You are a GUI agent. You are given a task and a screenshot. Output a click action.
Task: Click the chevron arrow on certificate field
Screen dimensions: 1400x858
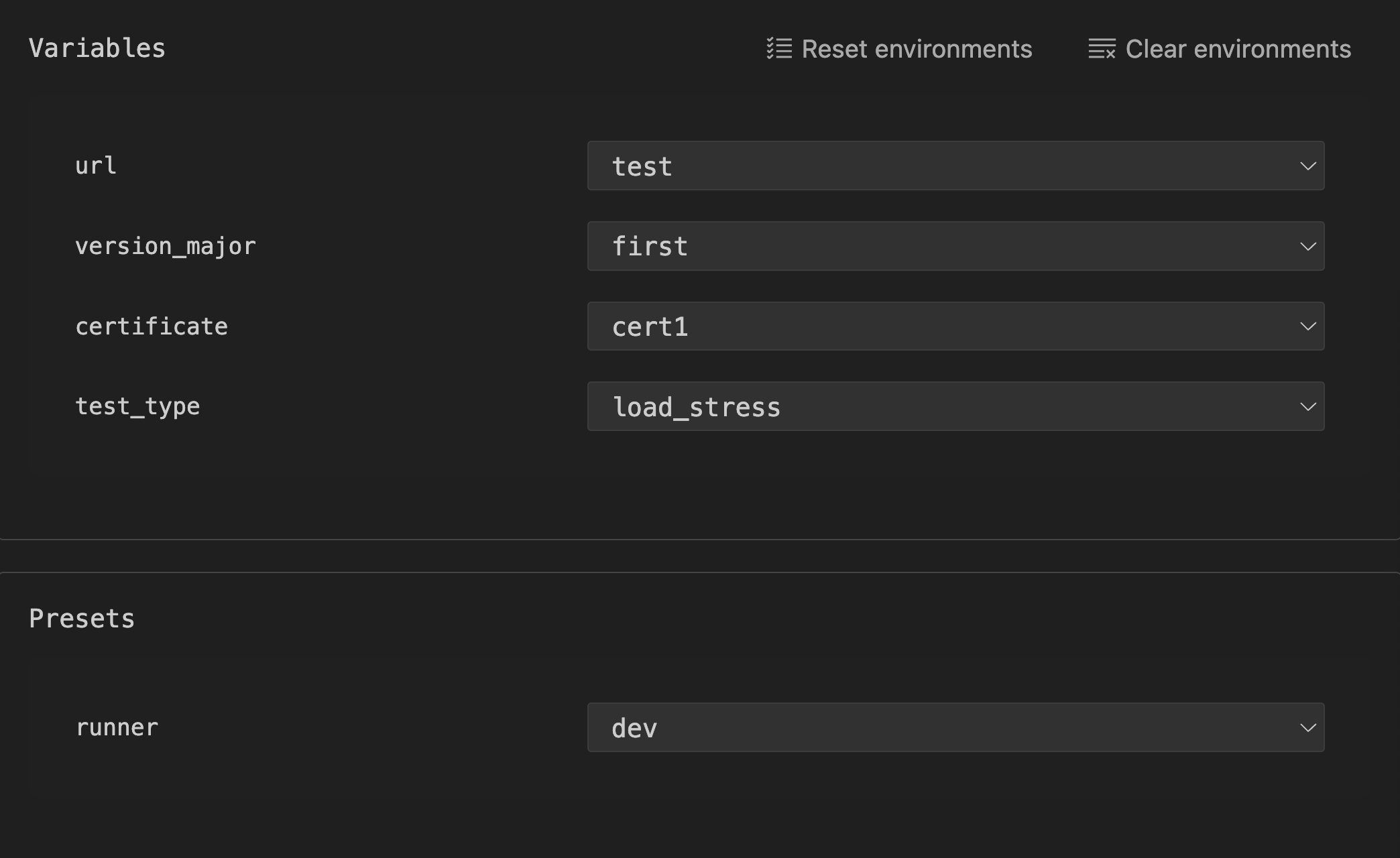click(1307, 326)
